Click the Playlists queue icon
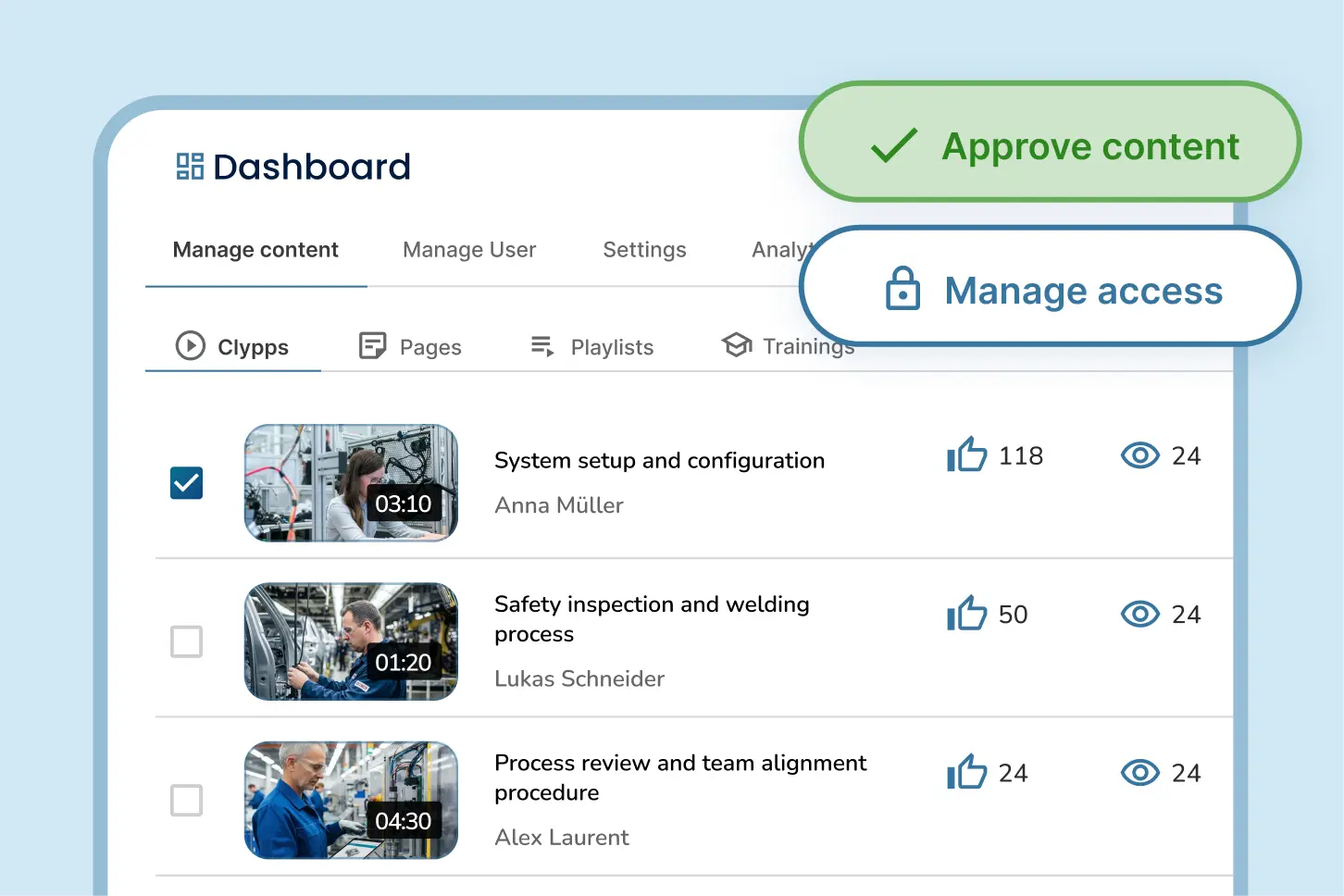Viewport: 1344px width, 896px height. pyautogui.click(x=542, y=347)
